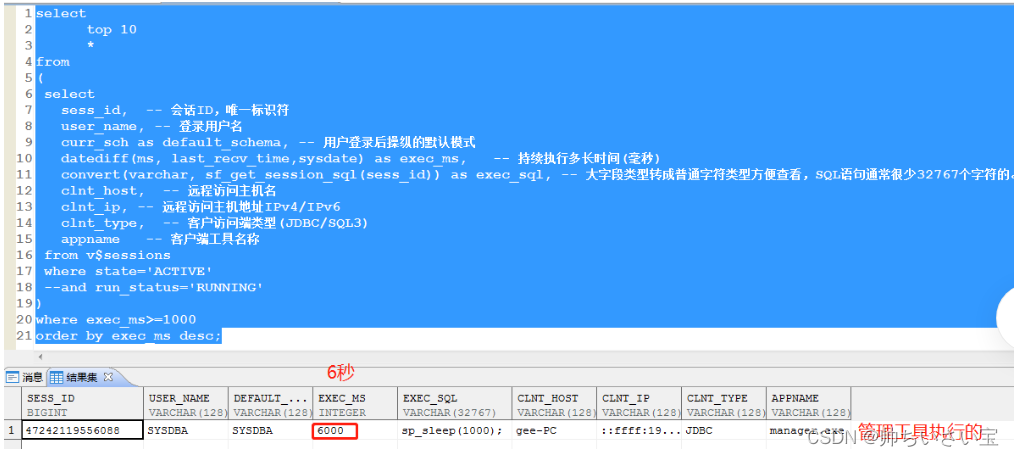
Task: Click the 'where exec_ms>=1000' code line
Action: (x=116, y=320)
